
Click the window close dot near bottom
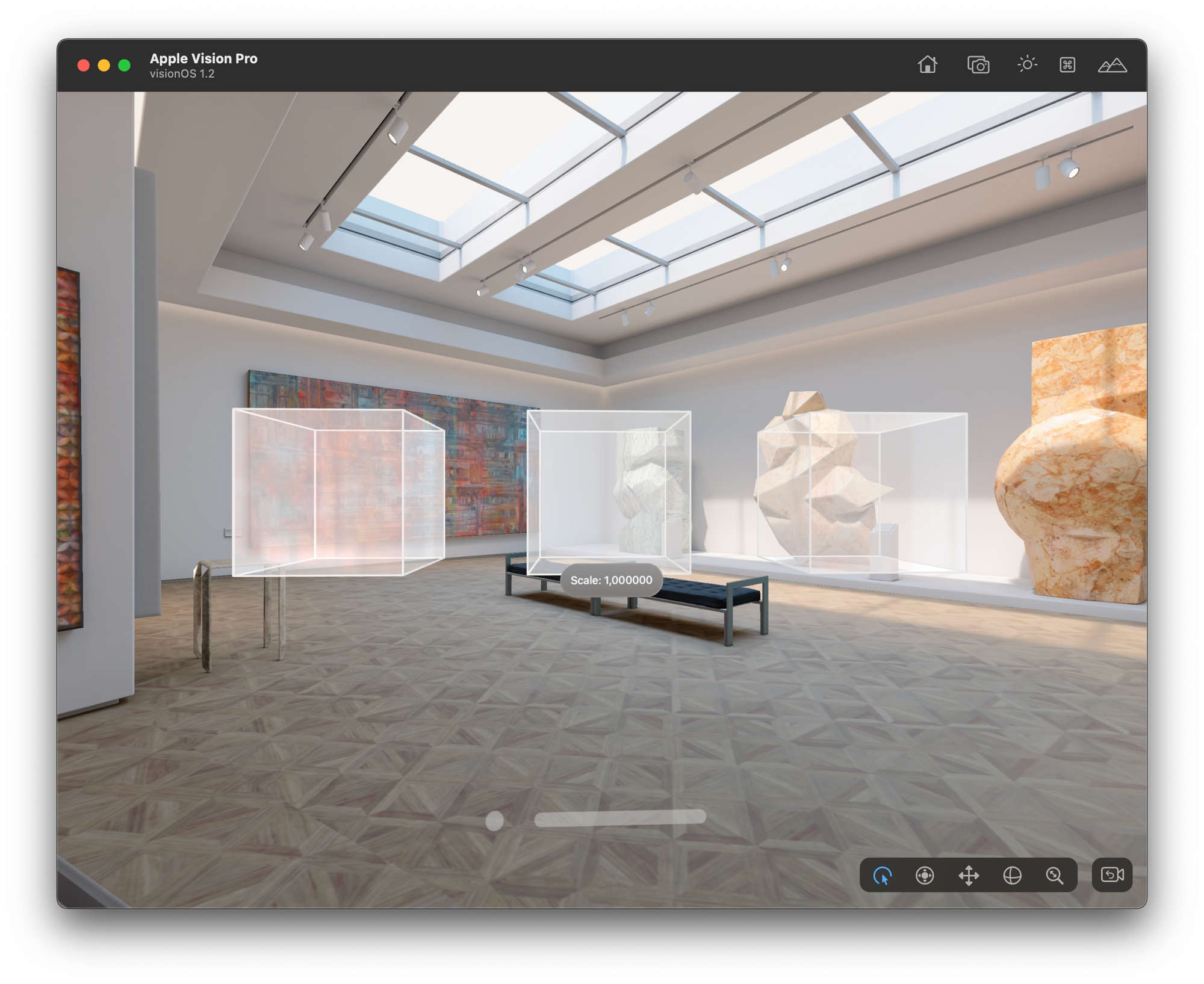click(x=494, y=820)
